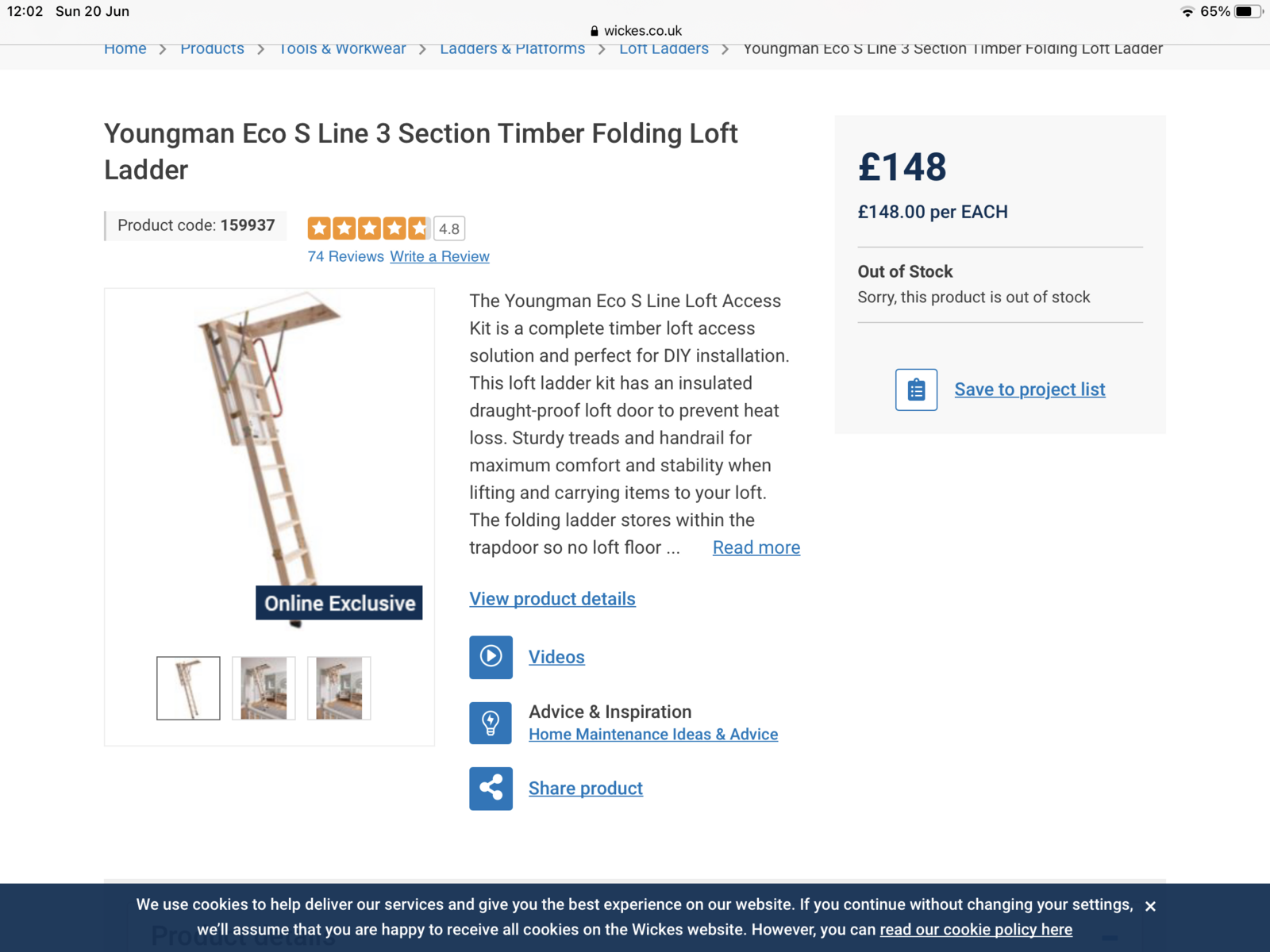This screenshot has height=952, width=1270.
Task: Click the Advice & Inspiration lightbulb icon
Action: click(x=491, y=723)
